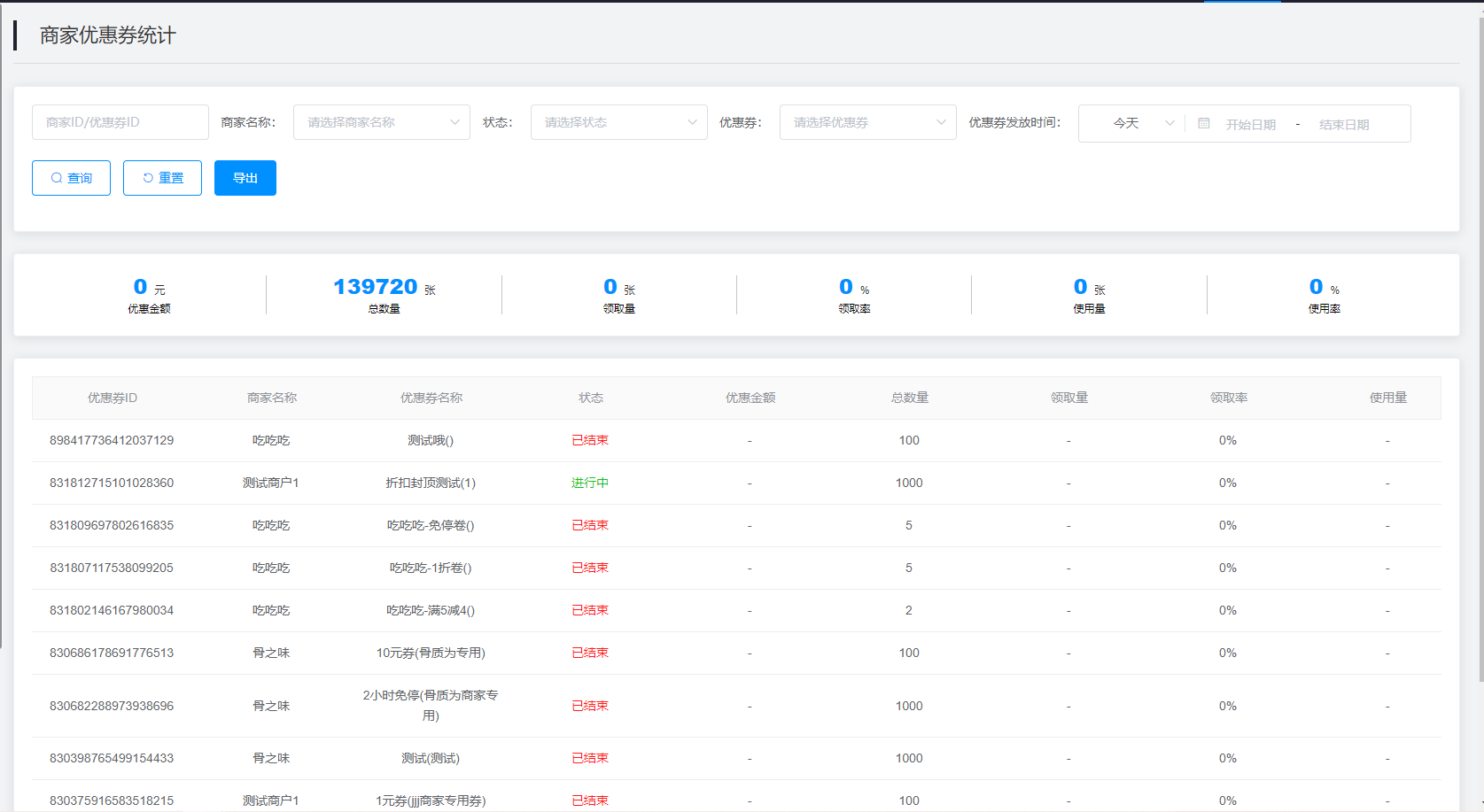The width and height of the screenshot is (1484, 812).
Task: Click the blue 导出 export button
Action: click(x=245, y=178)
